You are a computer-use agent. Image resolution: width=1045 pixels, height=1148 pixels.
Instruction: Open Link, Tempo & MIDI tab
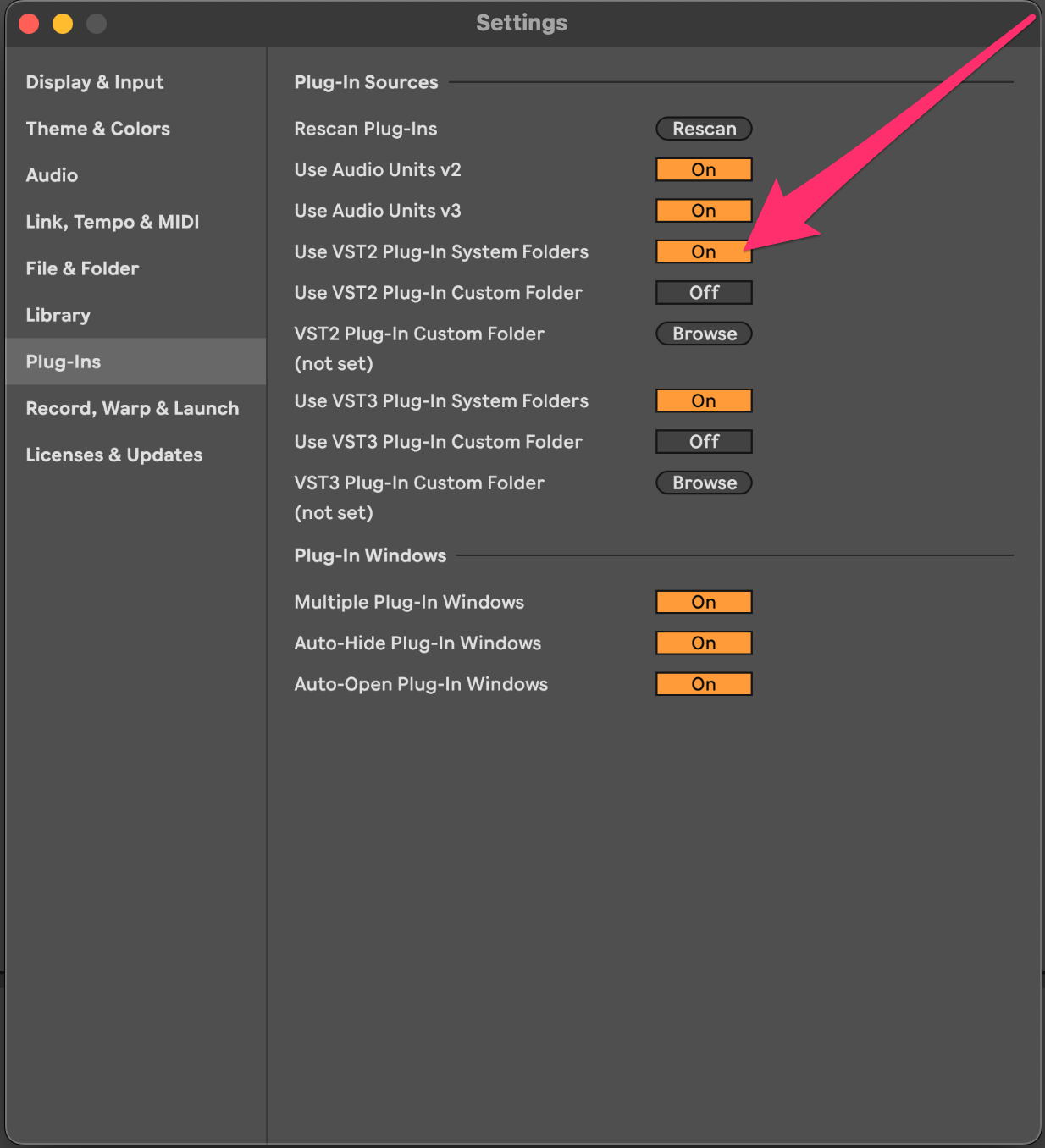[x=135, y=222]
